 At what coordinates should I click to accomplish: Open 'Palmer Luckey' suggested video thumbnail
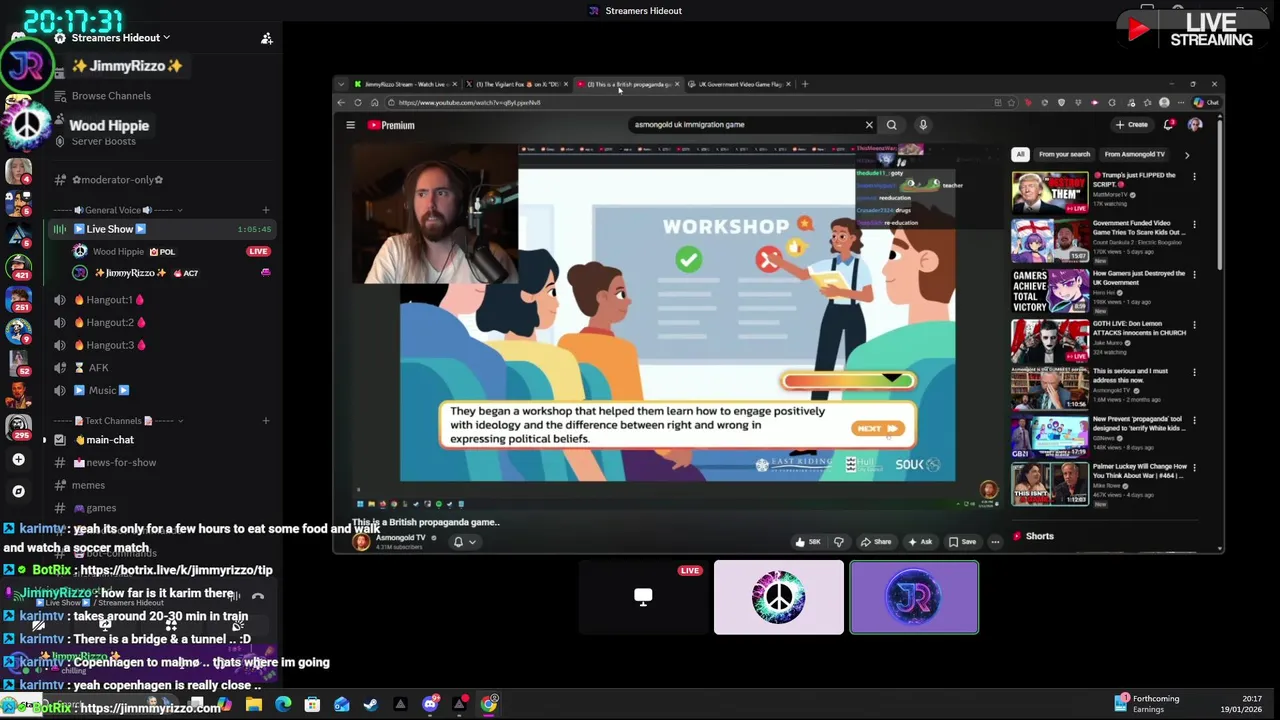point(1050,485)
